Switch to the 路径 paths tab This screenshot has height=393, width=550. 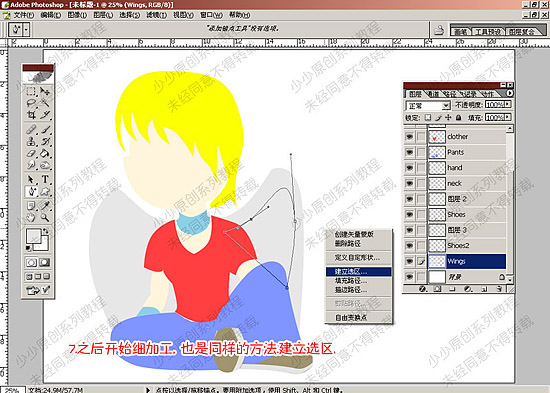click(x=450, y=94)
